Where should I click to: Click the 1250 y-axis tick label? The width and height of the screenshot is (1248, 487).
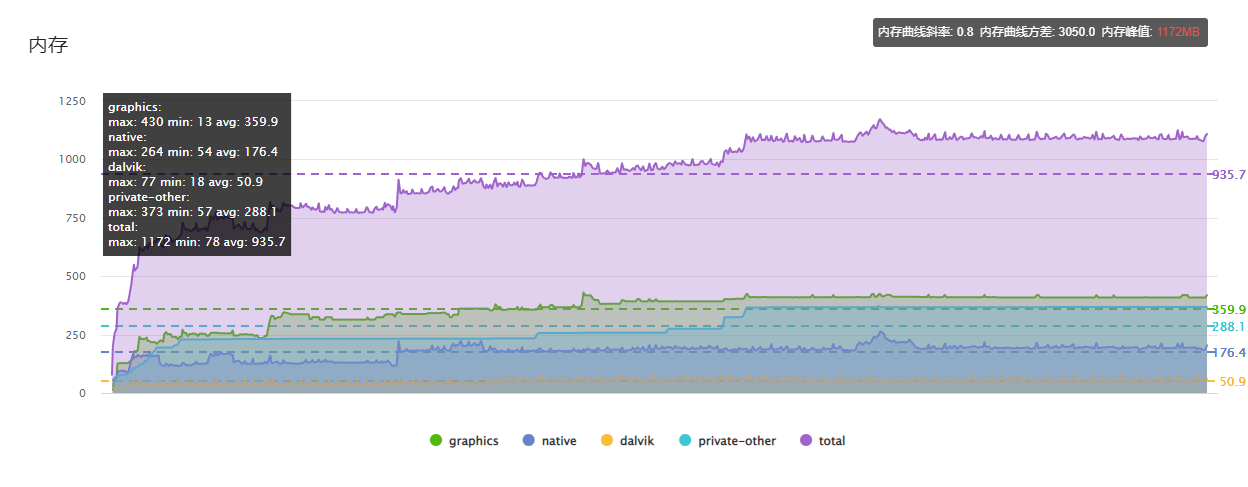coord(72,101)
